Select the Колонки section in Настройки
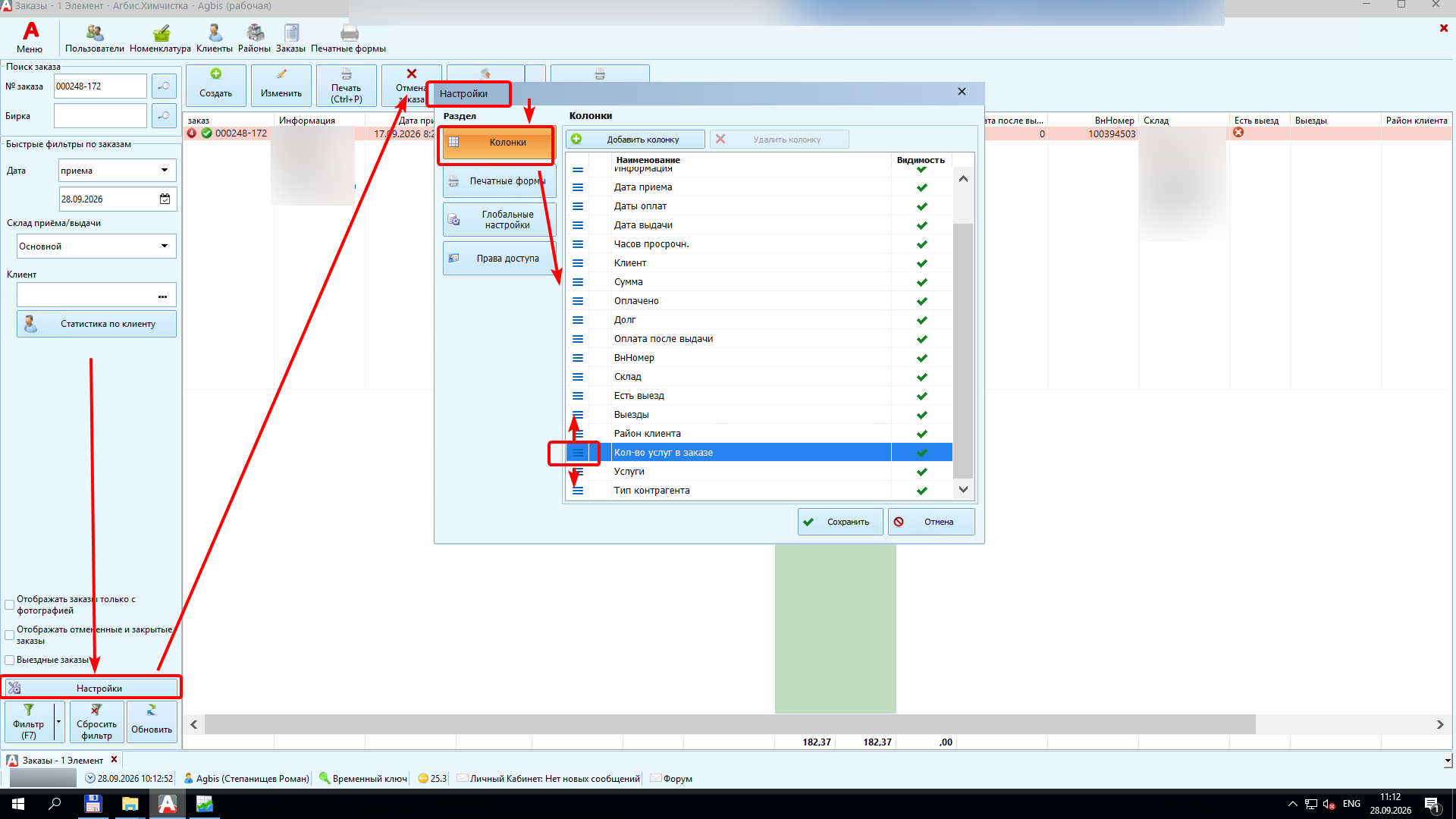The height and width of the screenshot is (819, 1456). coord(498,143)
